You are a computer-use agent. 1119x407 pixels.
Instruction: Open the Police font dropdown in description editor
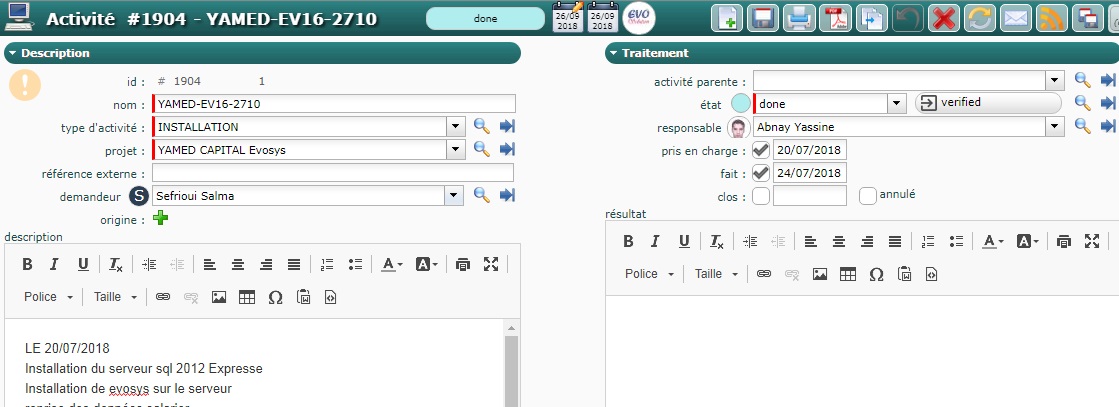pos(49,297)
